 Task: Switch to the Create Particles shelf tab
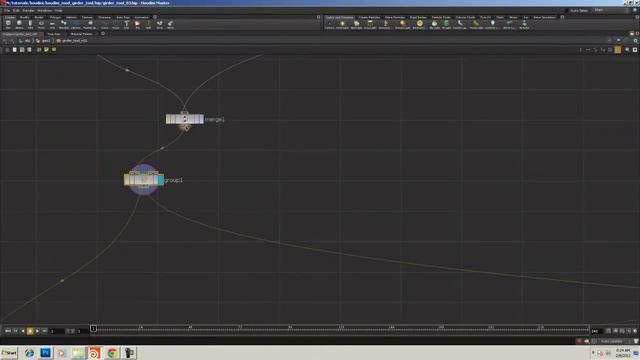click(369, 17)
